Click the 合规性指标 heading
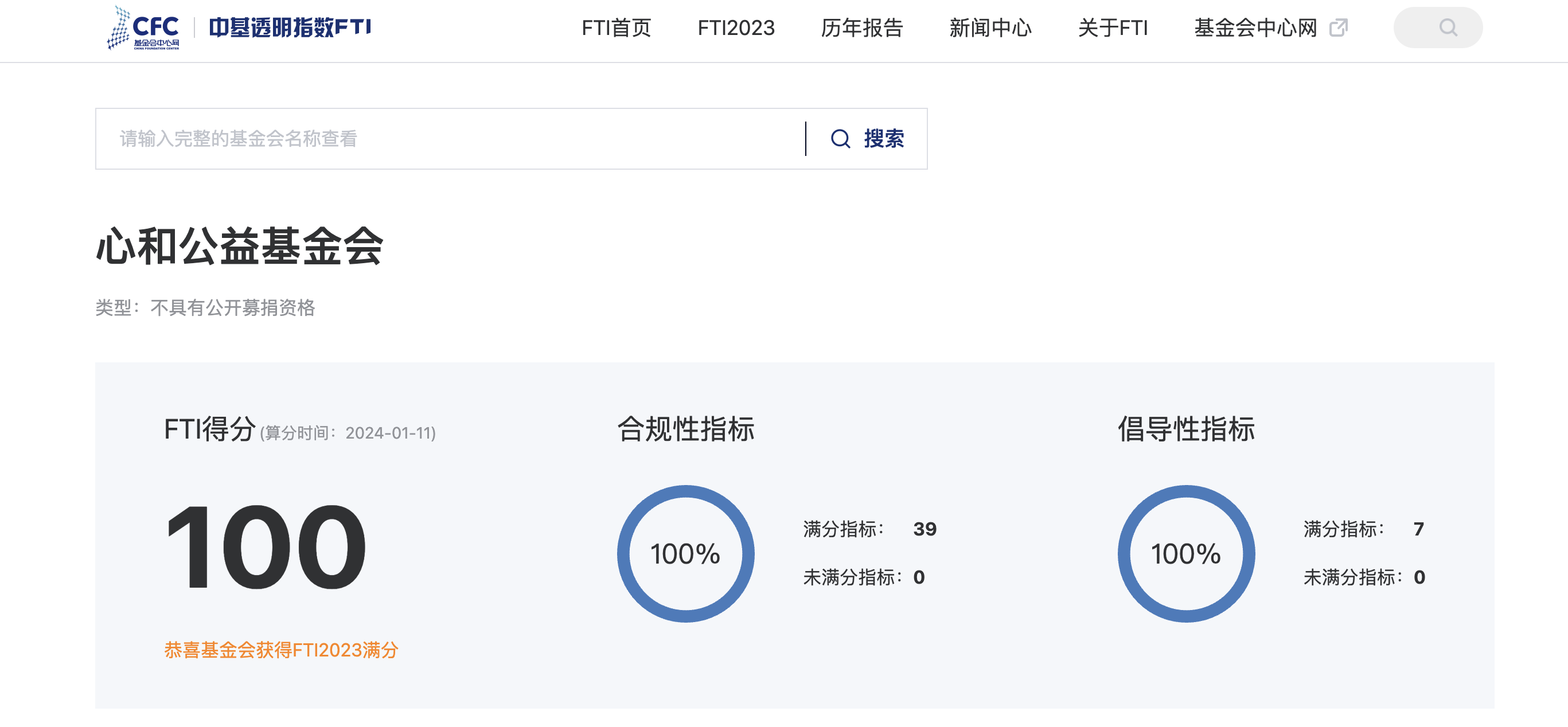 [685, 429]
